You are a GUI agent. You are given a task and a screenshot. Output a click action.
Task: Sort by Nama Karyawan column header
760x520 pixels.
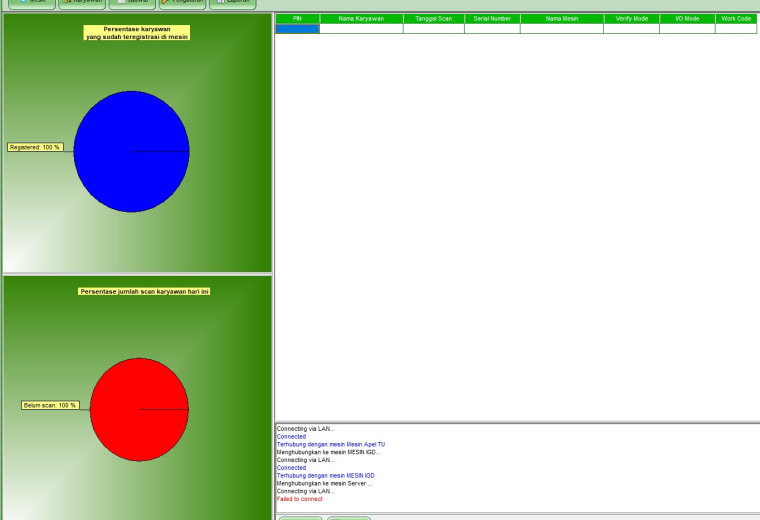pos(361,19)
